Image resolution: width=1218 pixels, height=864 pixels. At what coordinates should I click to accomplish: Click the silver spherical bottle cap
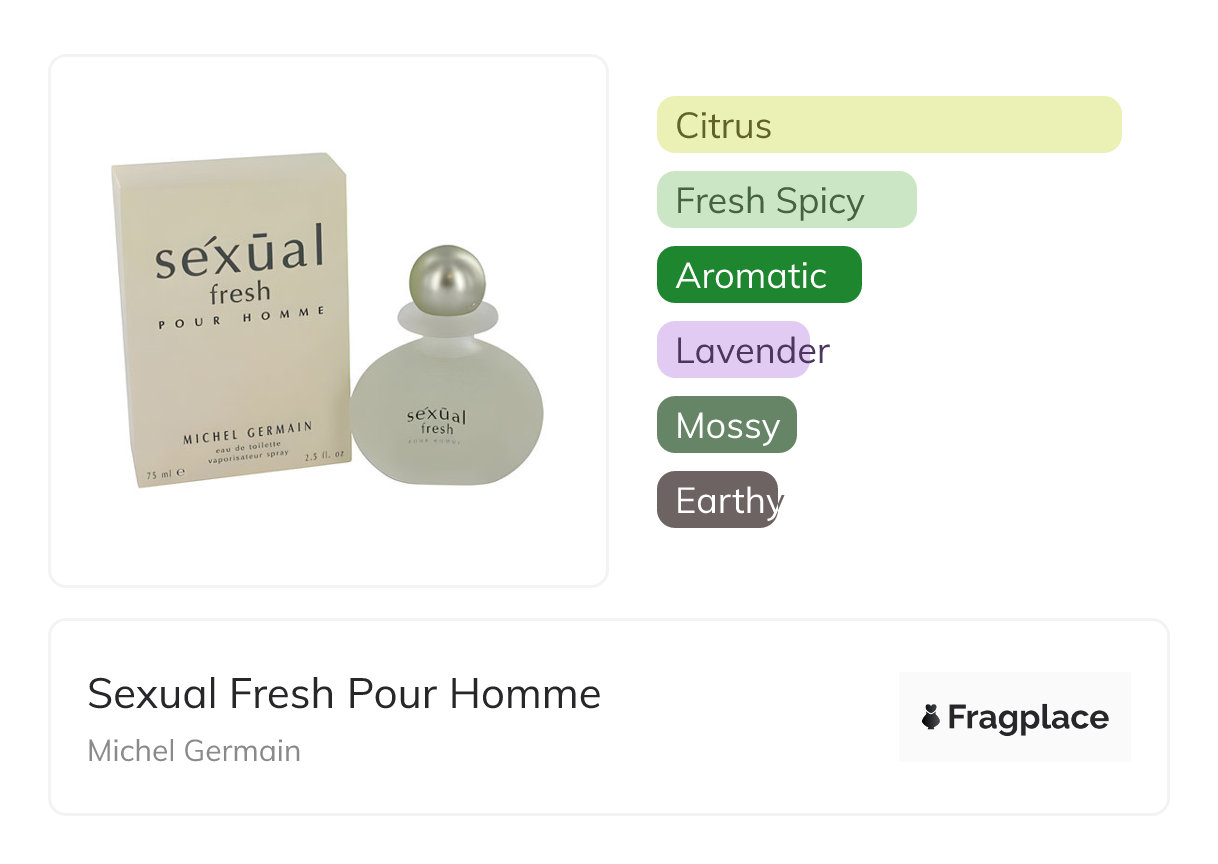click(446, 275)
